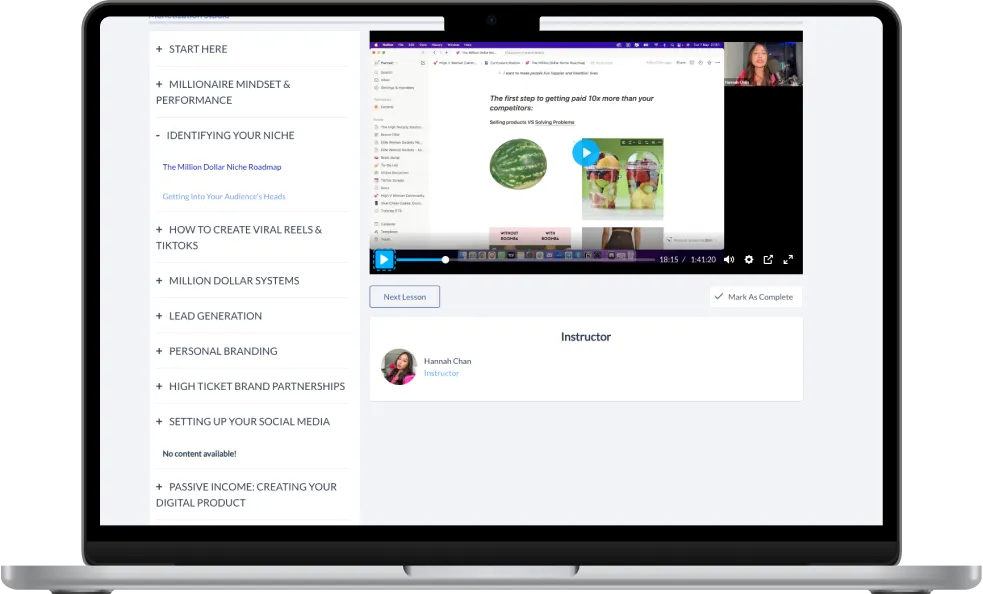Viewport: 983px width, 594px height.
Task: Expand the START HERE section
Action: (192, 49)
